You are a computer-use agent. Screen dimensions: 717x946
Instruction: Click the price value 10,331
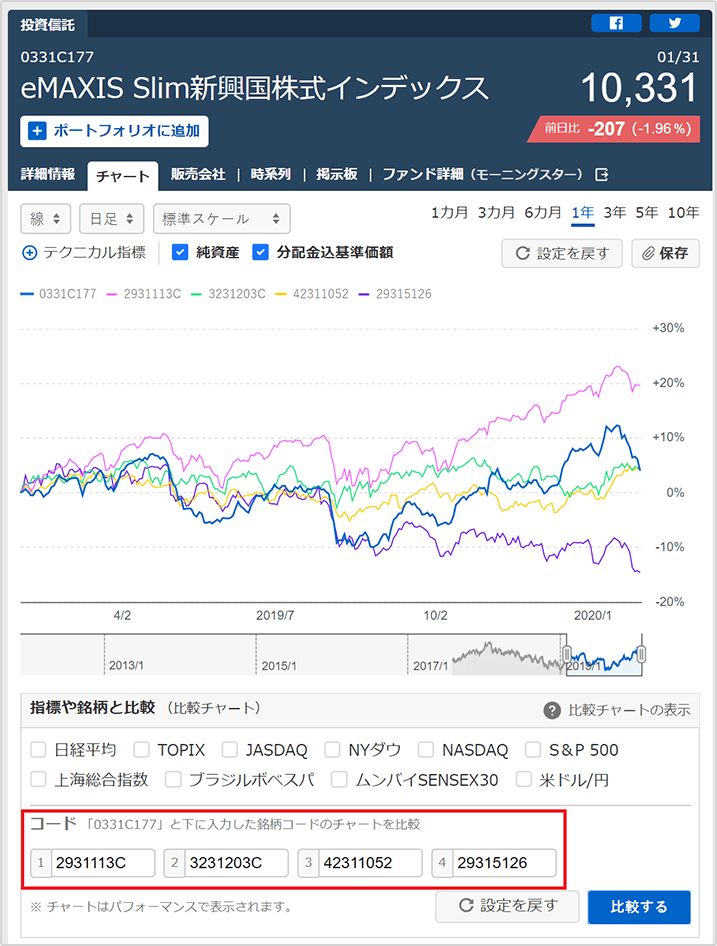(x=640, y=88)
